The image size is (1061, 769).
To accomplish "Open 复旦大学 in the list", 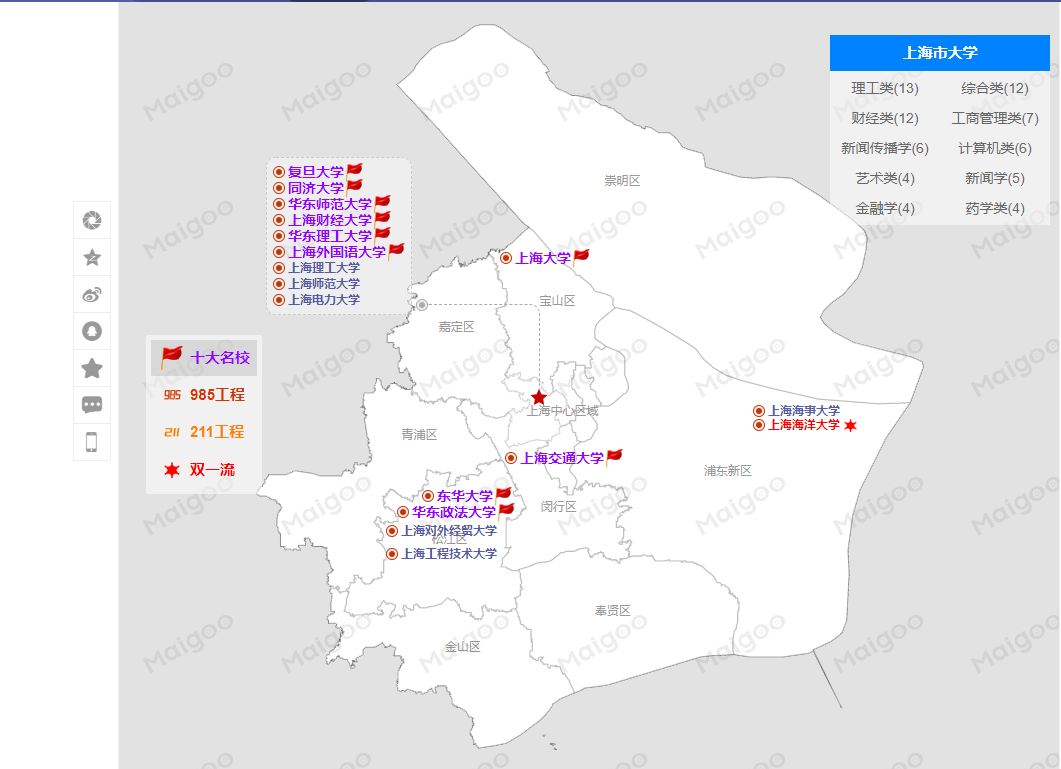I will point(316,172).
